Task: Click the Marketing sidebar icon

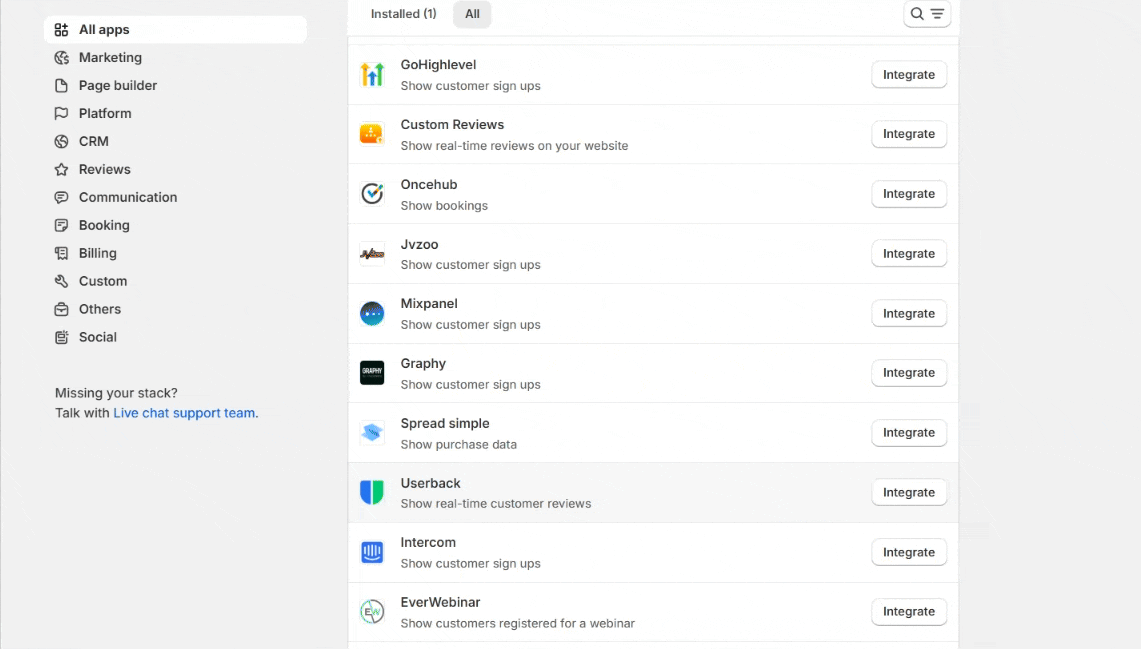Action: [61, 57]
